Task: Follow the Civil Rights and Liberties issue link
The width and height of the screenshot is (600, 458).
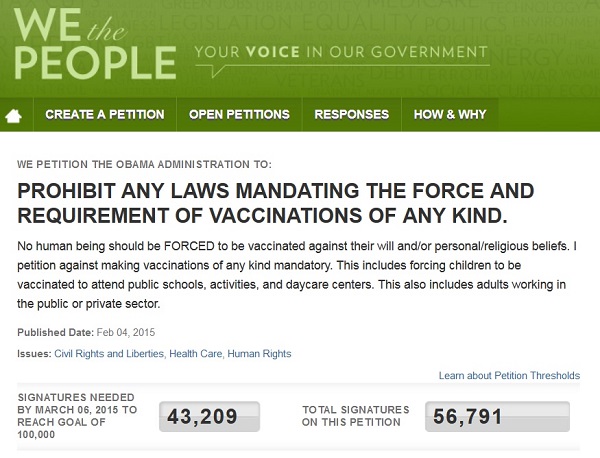Action: pyautogui.click(x=113, y=353)
